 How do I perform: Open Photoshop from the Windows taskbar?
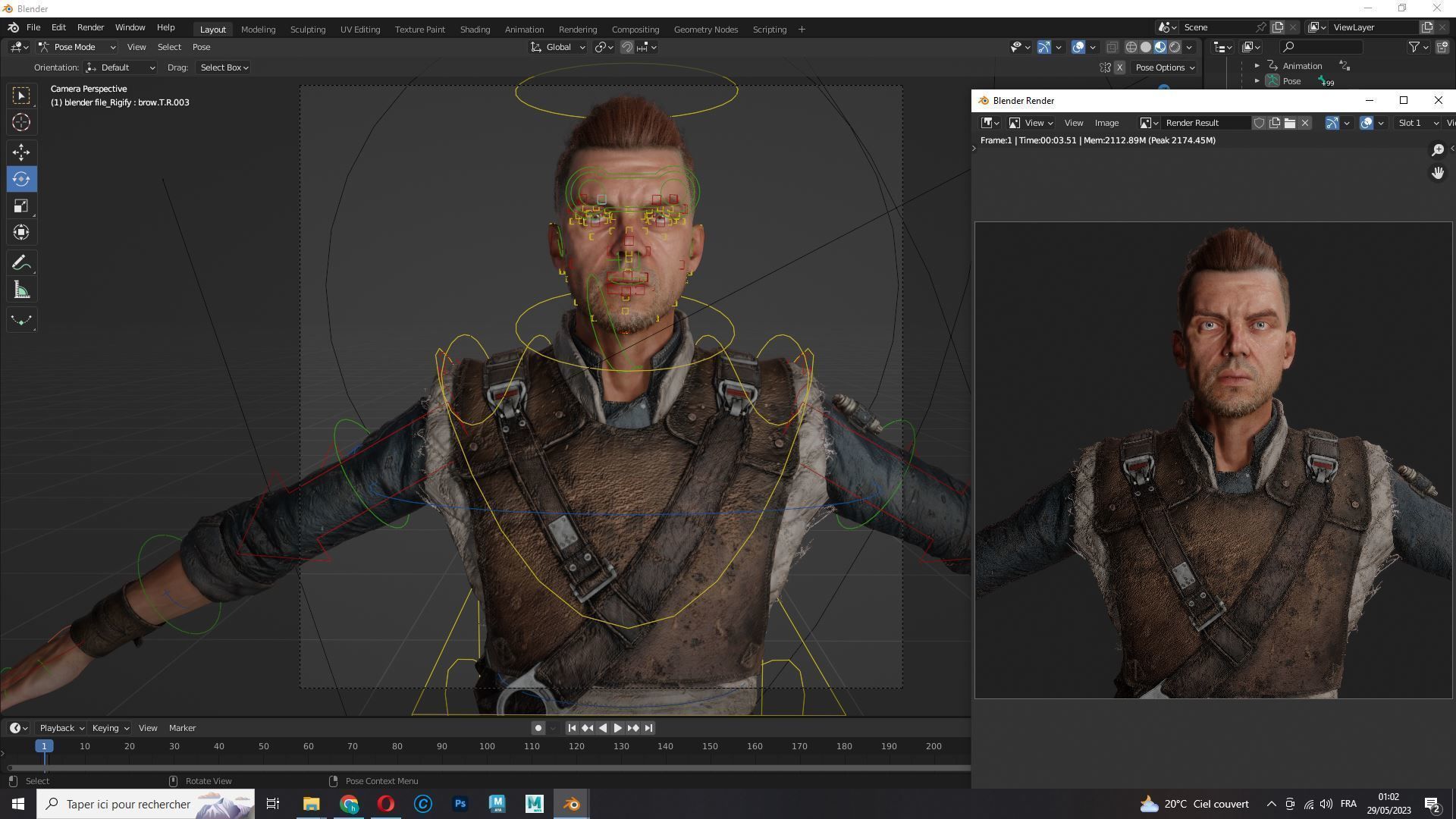click(x=460, y=804)
